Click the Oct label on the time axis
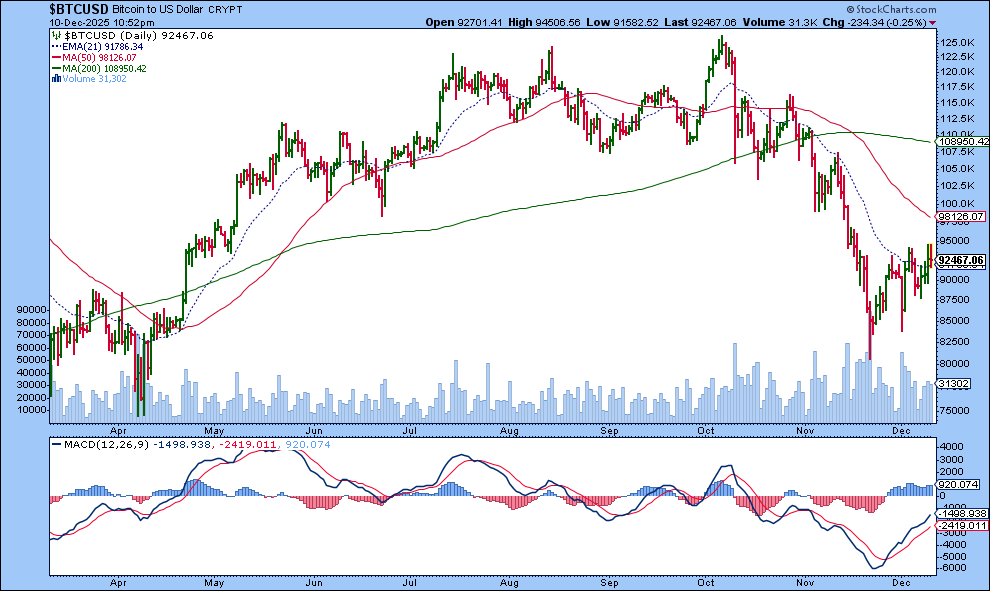Screen dimensions: 990x591 pos(706,581)
